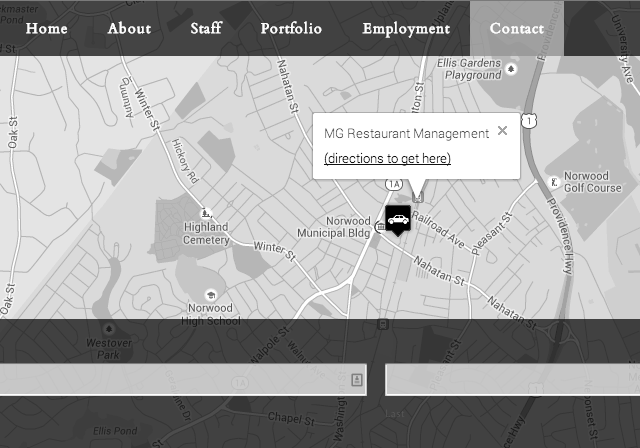Click the Westover Park tree icon
Image resolution: width=640 pixels, height=448 pixels.
point(109,329)
